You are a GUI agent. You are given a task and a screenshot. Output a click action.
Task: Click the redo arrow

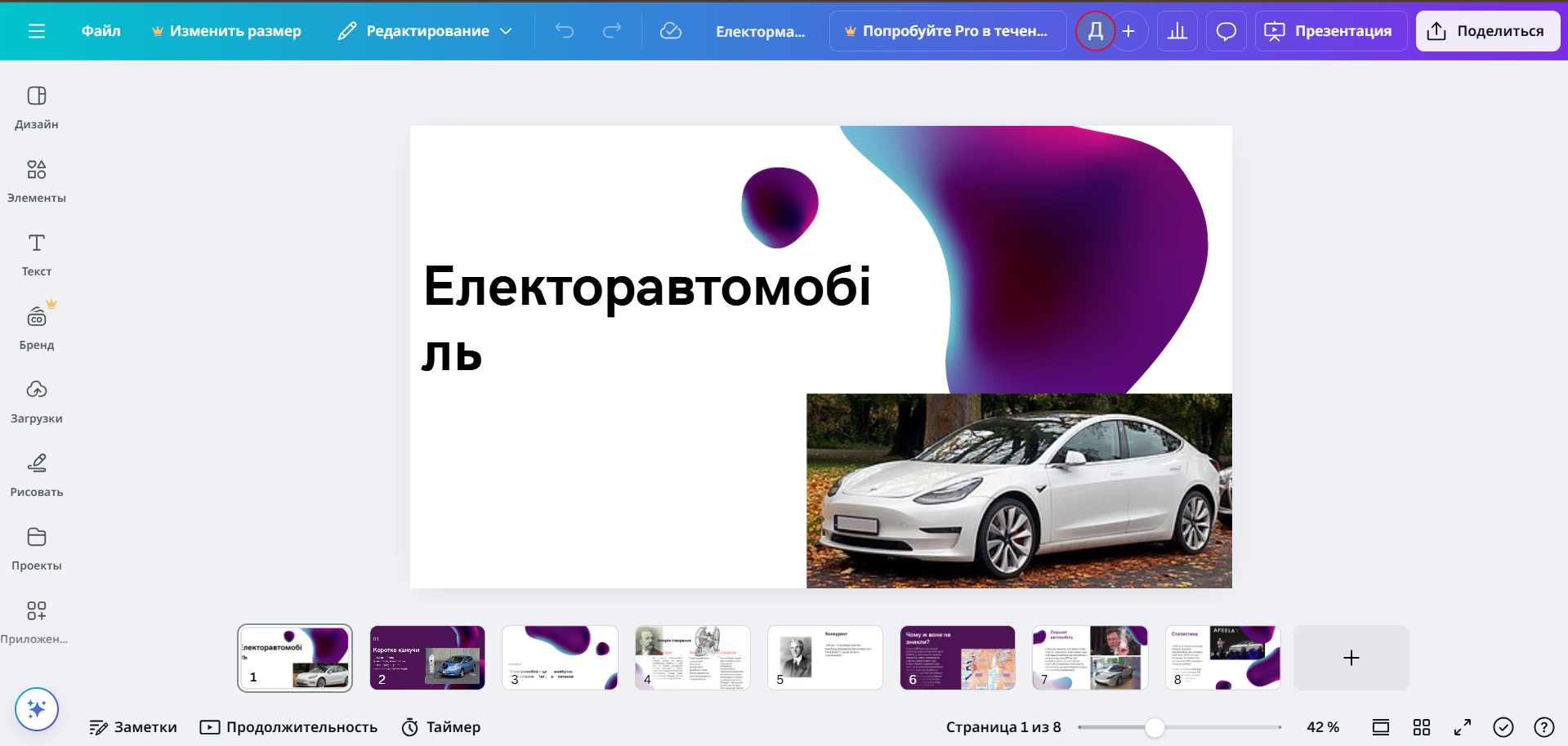[x=612, y=31]
